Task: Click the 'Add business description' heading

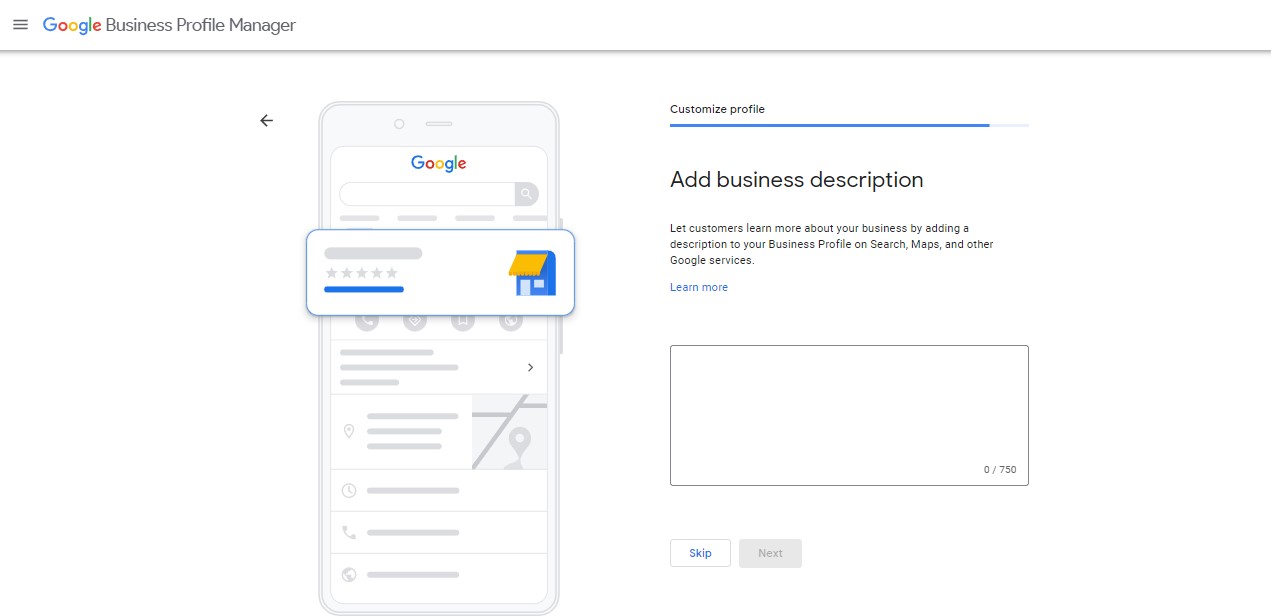Action: point(796,180)
